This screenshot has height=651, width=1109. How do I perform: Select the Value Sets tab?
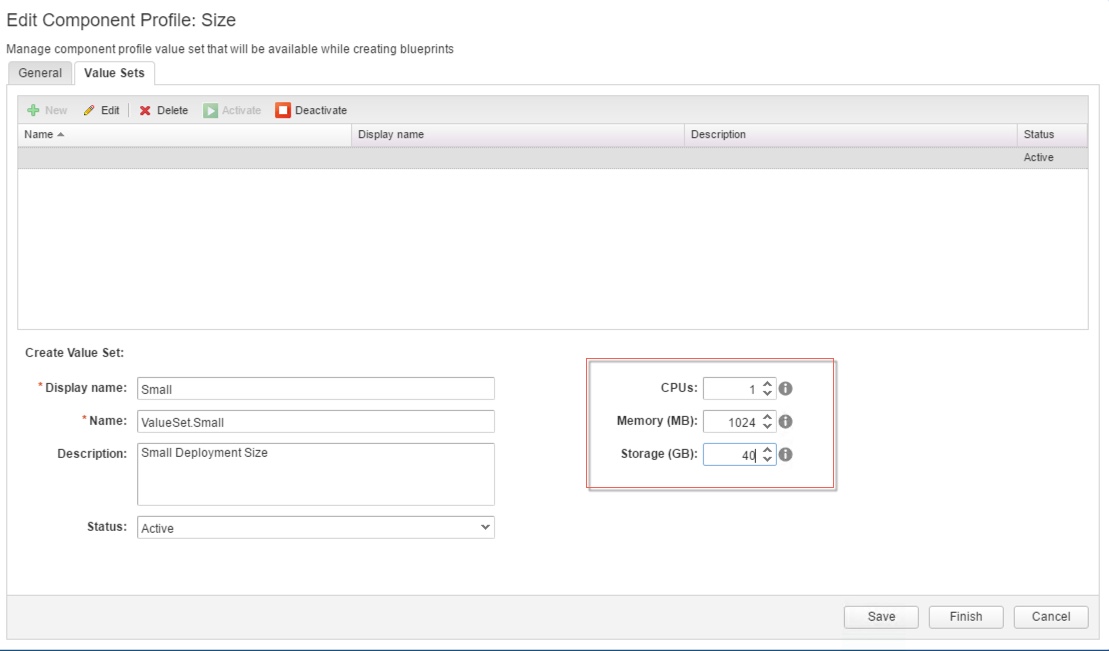pyautogui.click(x=114, y=73)
